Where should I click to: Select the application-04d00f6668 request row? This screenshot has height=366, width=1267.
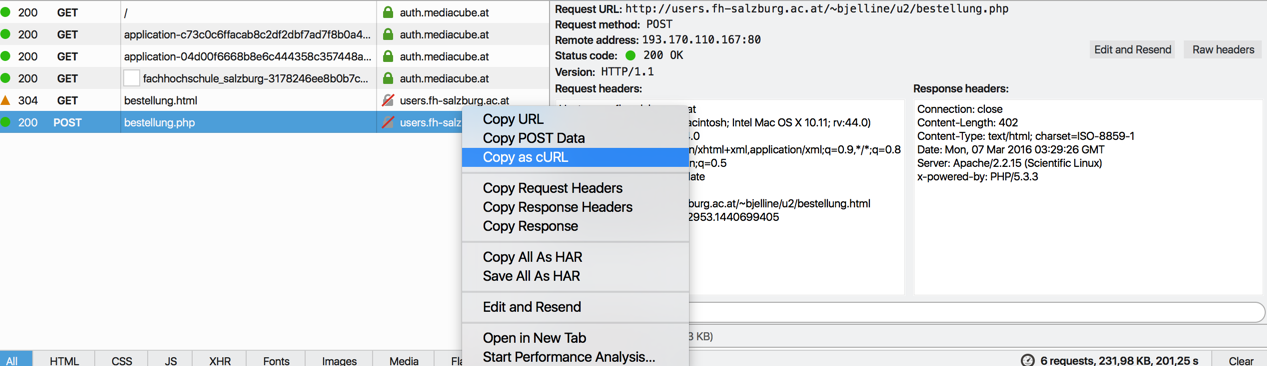tap(274, 56)
